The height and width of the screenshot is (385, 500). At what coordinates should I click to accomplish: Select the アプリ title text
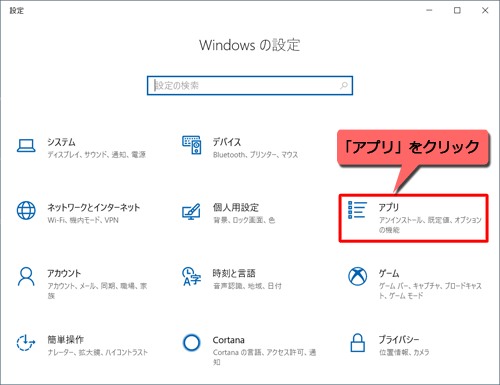tap(389, 207)
